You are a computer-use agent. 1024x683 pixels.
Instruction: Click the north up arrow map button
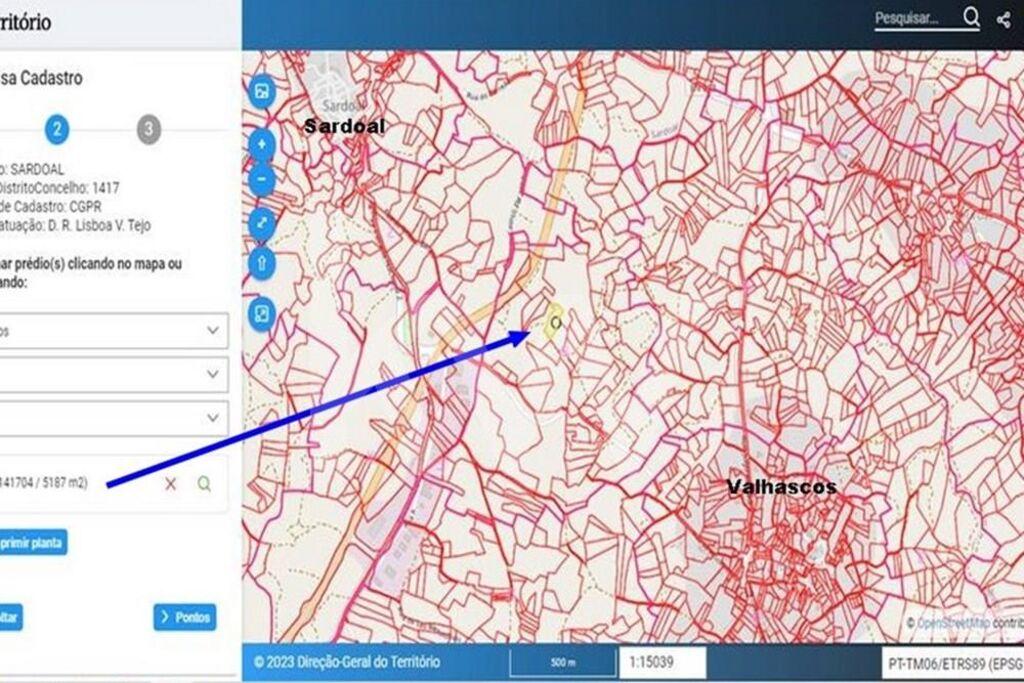click(x=261, y=265)
